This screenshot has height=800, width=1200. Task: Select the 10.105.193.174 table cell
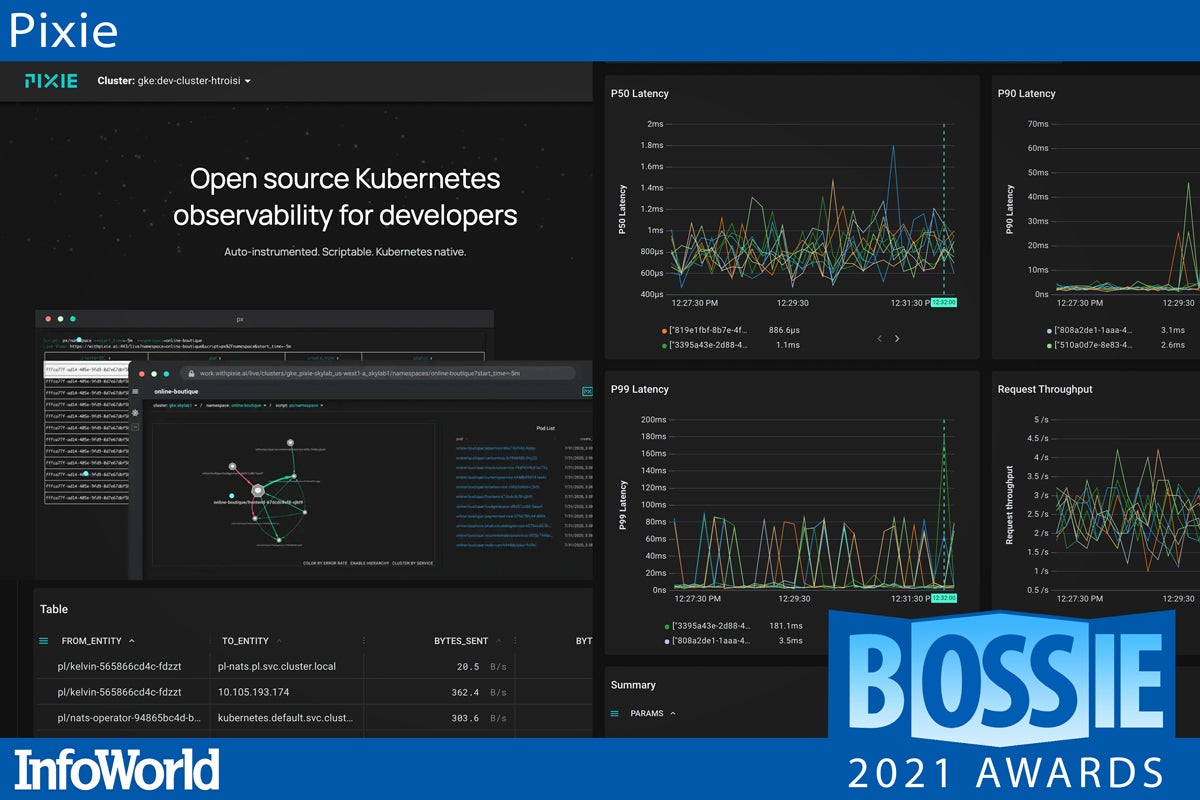pyautogui.click(x=253, y=692)
